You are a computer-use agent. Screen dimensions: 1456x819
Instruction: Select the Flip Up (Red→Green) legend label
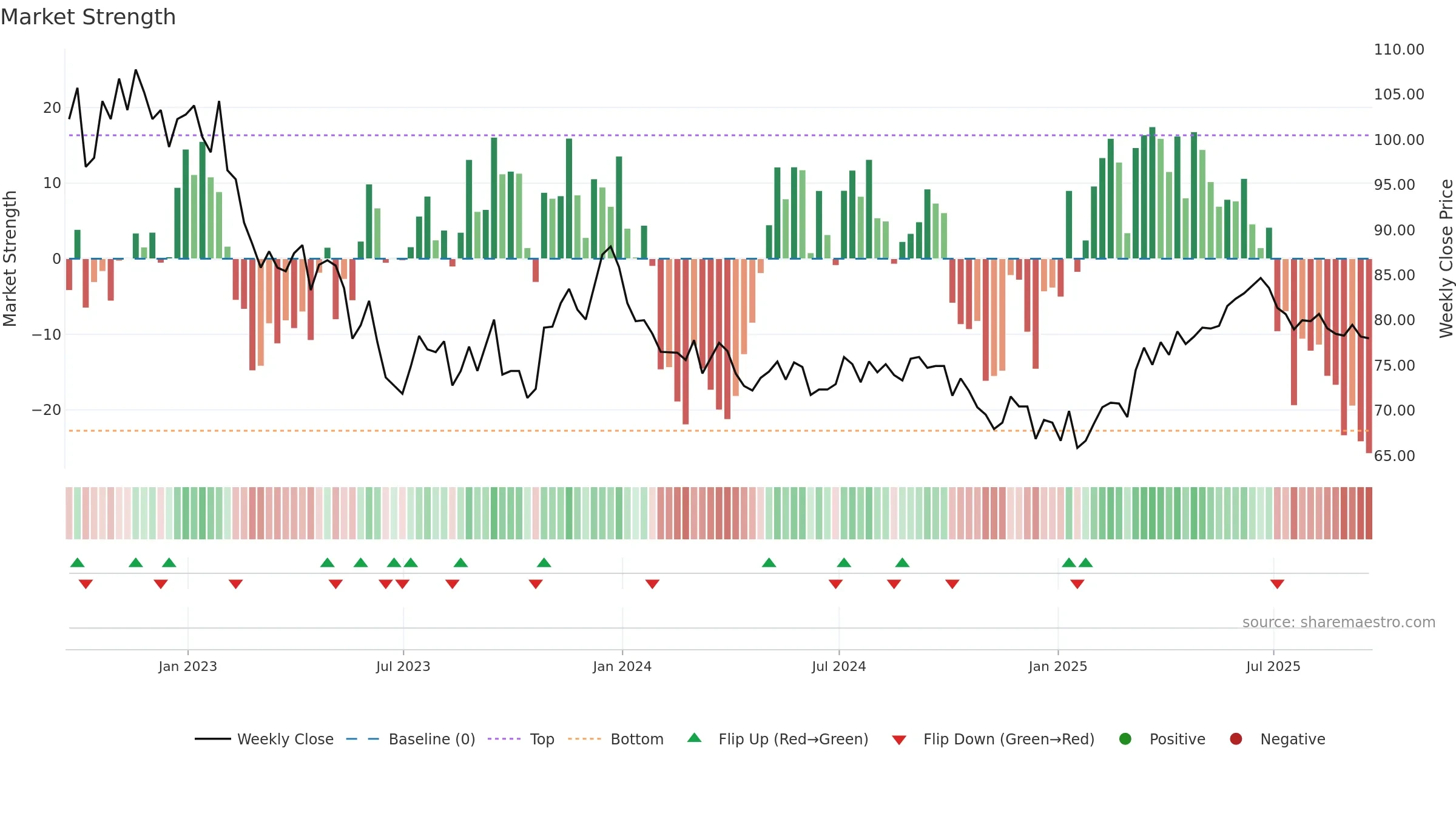794,739
